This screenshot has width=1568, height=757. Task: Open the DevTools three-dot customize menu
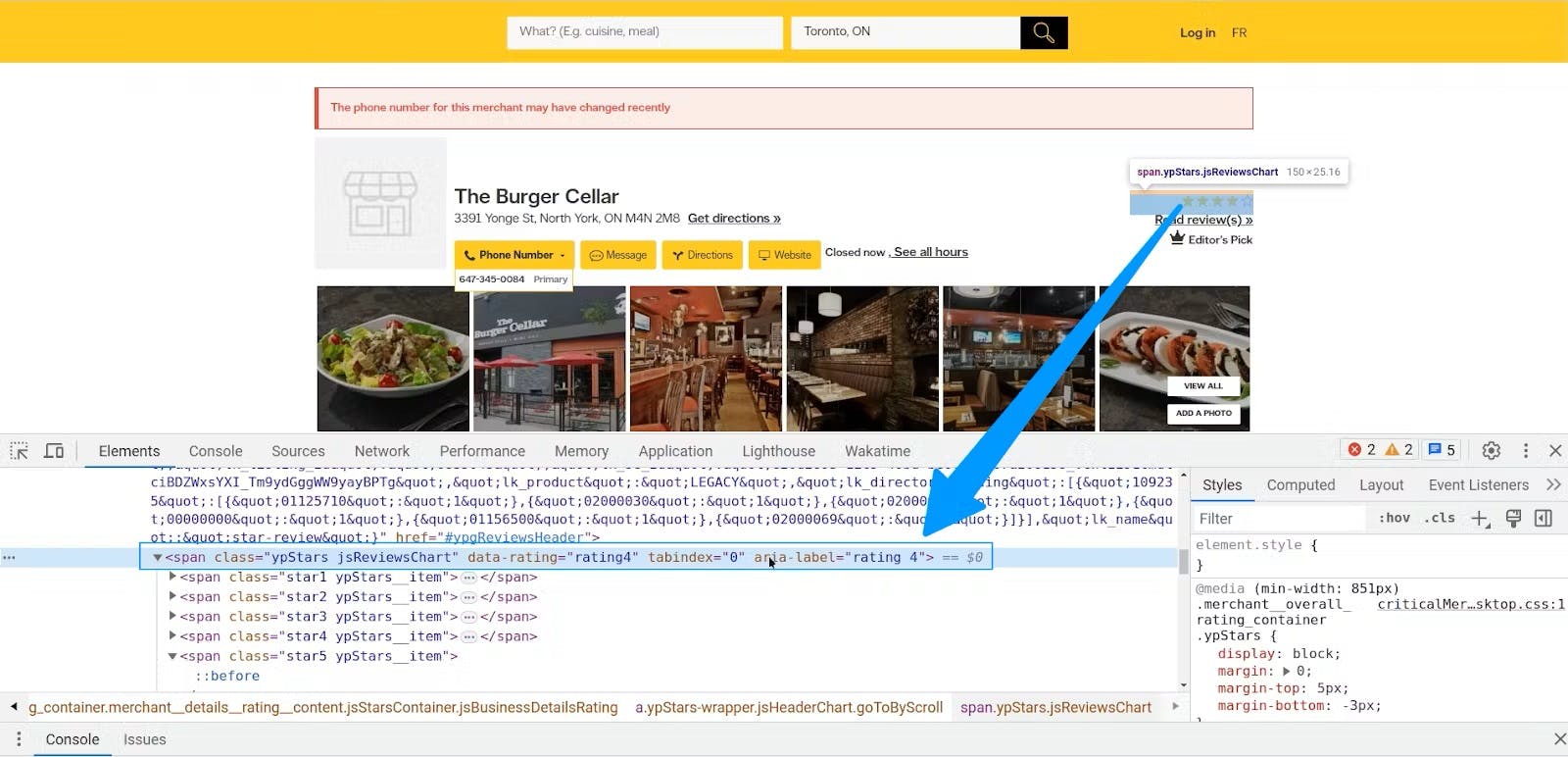point(1526,450)
